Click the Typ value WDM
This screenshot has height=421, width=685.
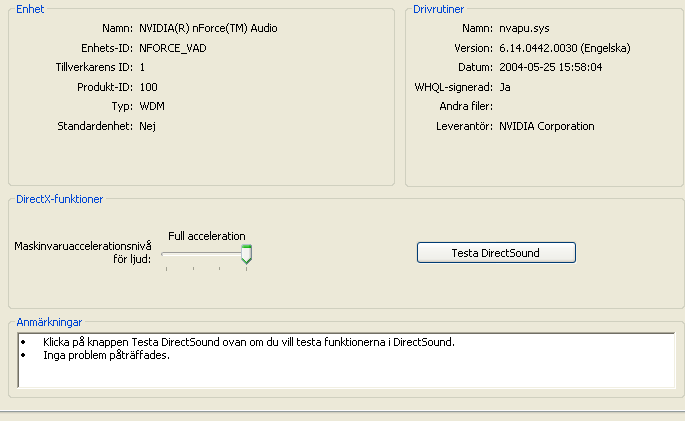(152, 107)
